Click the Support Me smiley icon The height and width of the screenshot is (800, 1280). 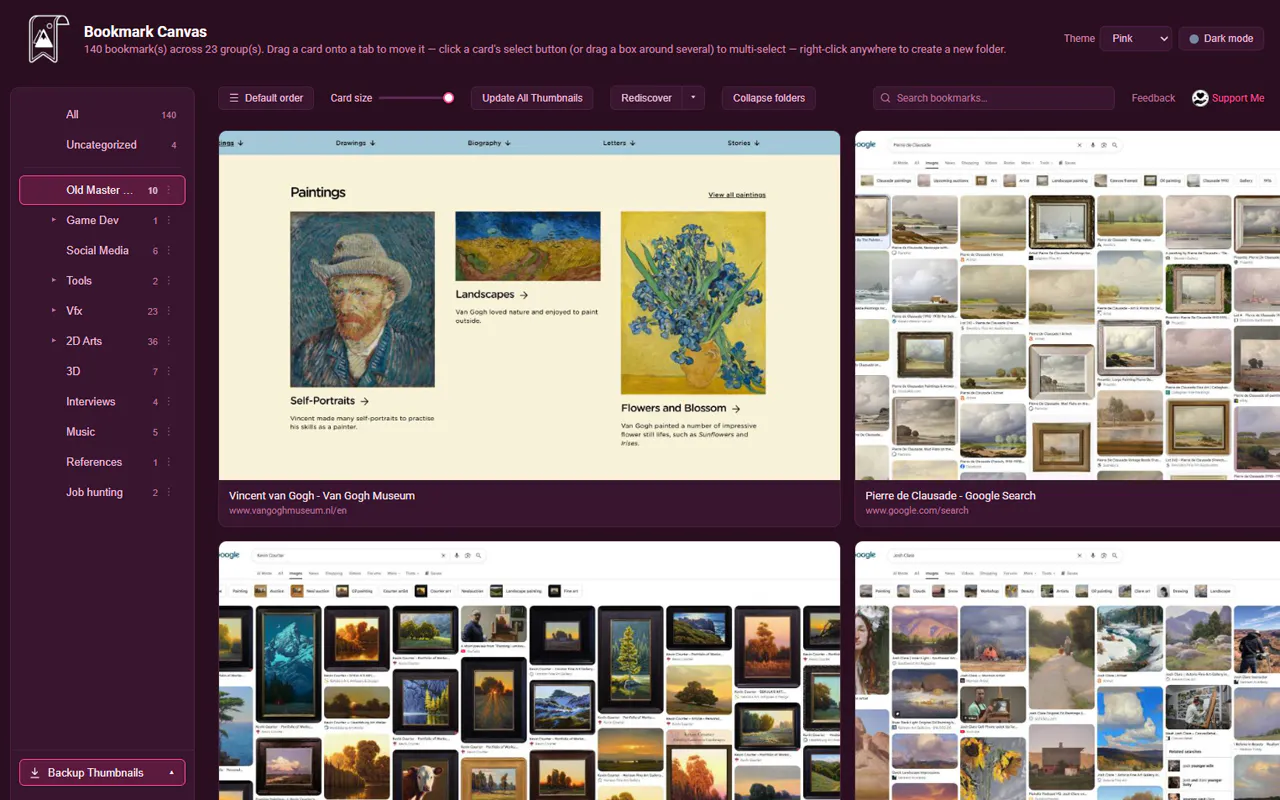click(1200, 98)
